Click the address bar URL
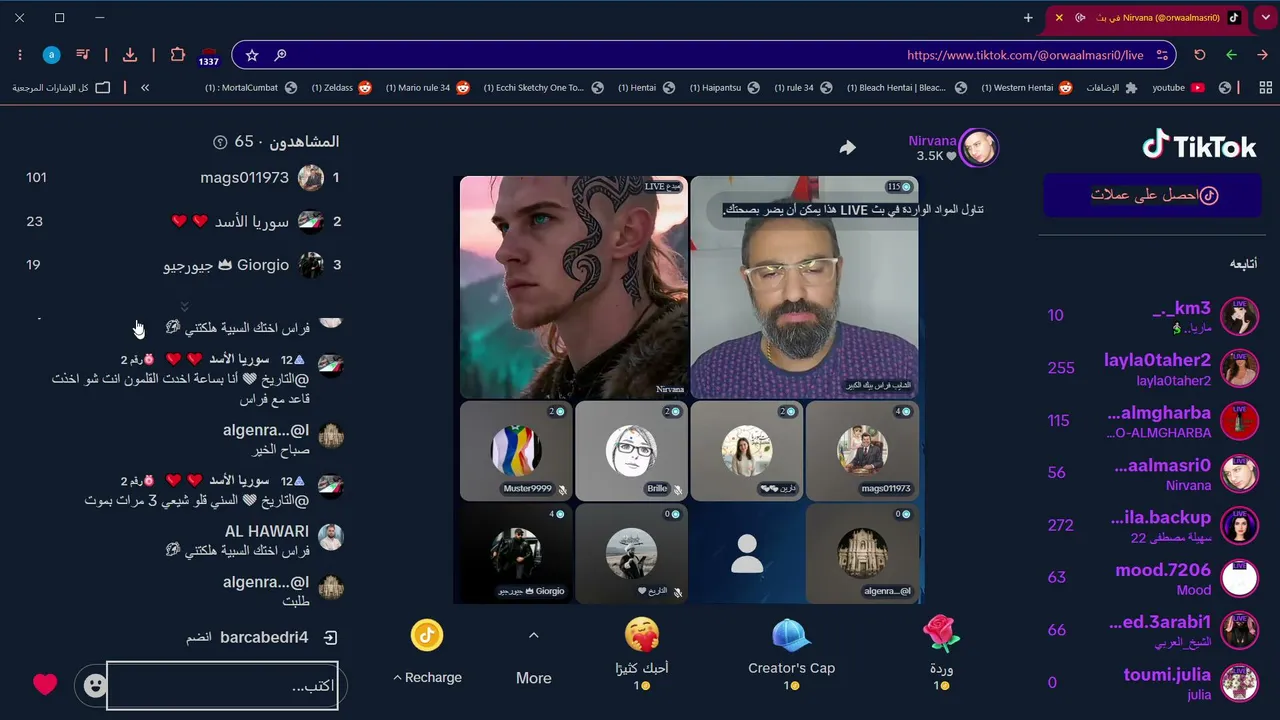Viewport: 1280px width, 720px height. 1025,55
